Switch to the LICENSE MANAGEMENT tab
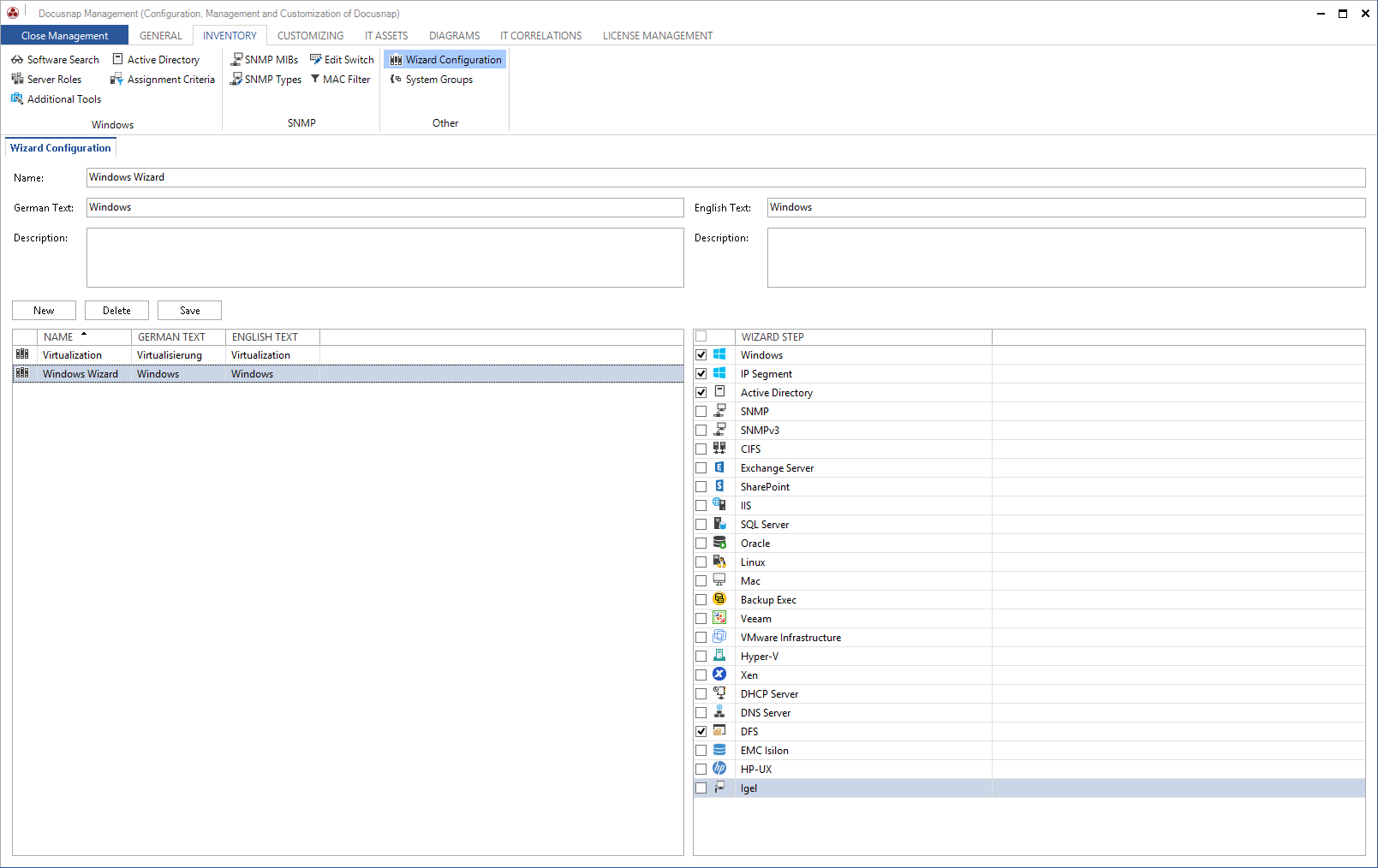The width and height of the screenshot is (1378, 868). (658, 36)
